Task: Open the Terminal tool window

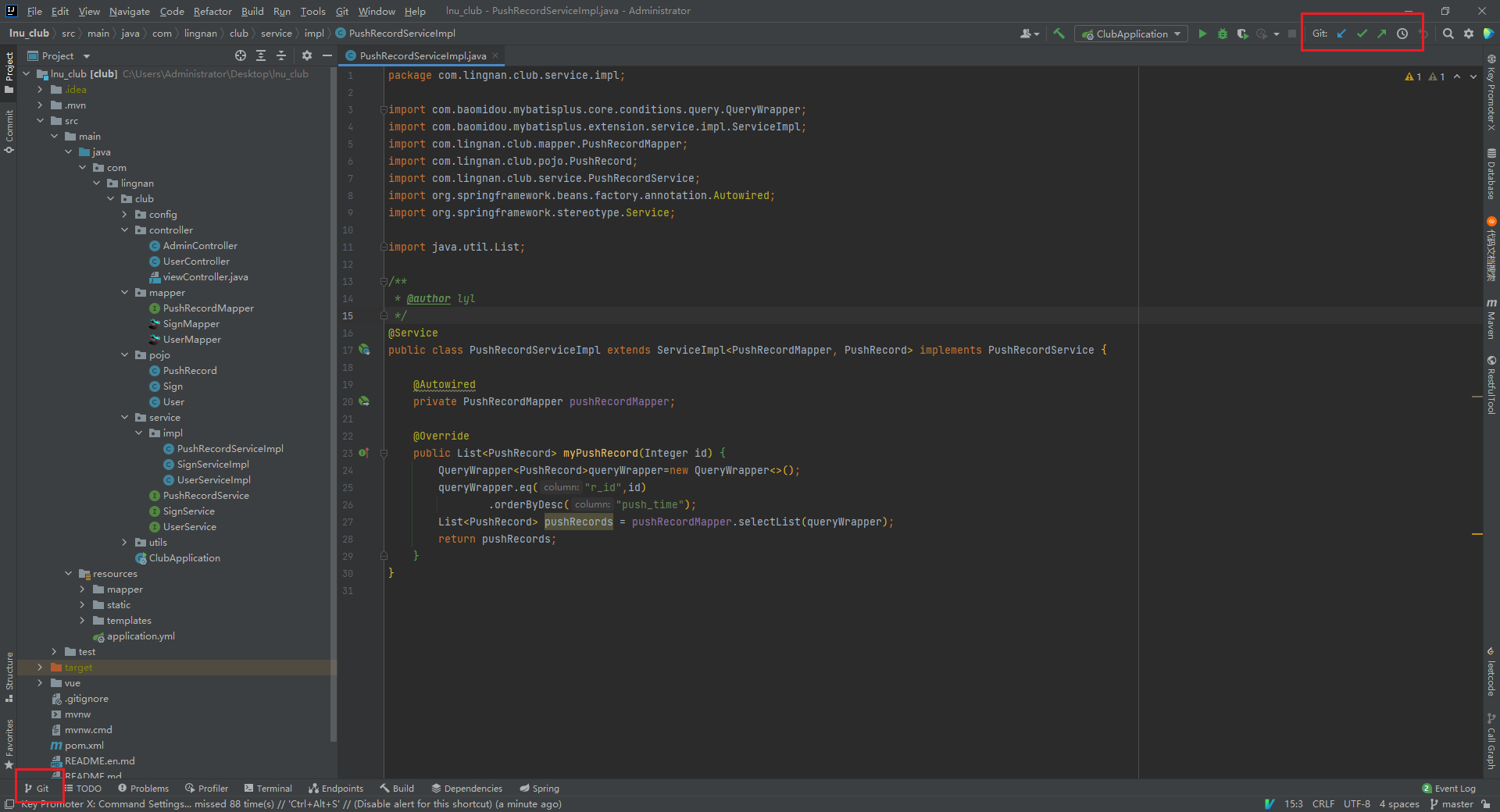Action: pos(268,789)
